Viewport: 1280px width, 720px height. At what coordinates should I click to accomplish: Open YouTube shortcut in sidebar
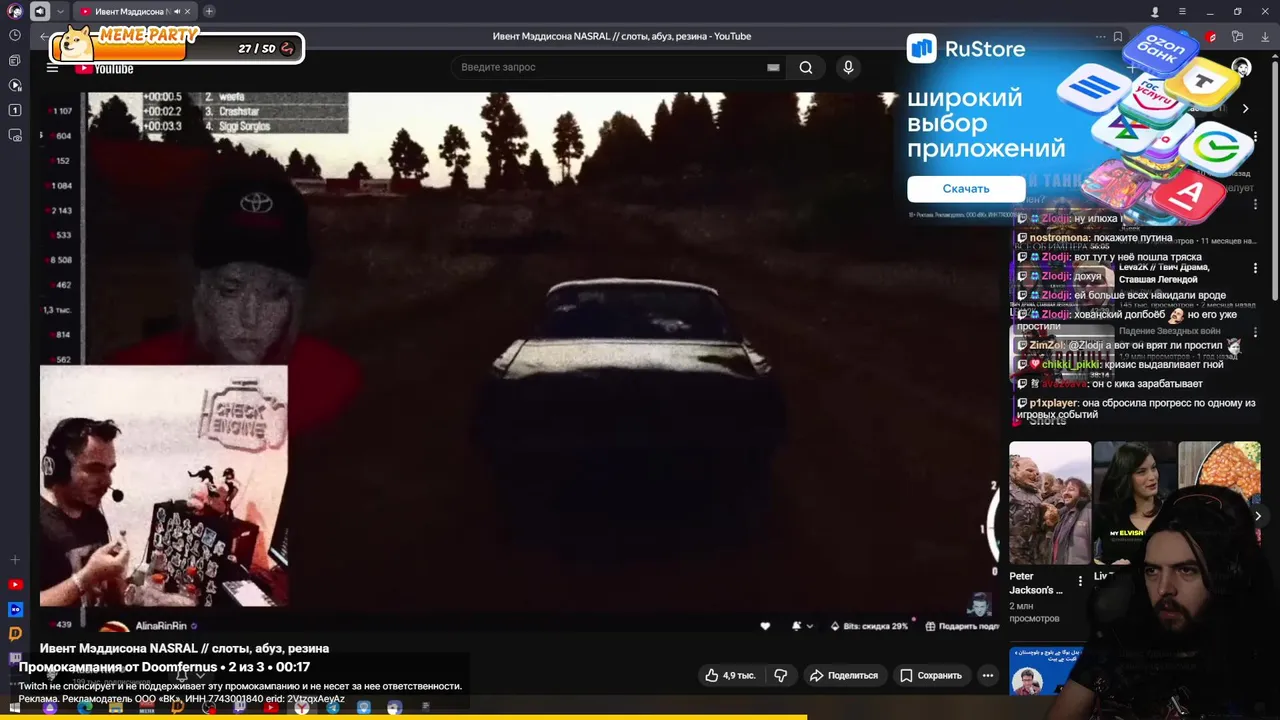[15, 584]
